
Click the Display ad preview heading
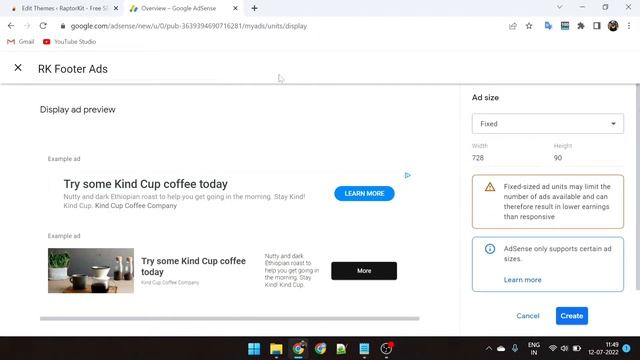coord(78,110)
